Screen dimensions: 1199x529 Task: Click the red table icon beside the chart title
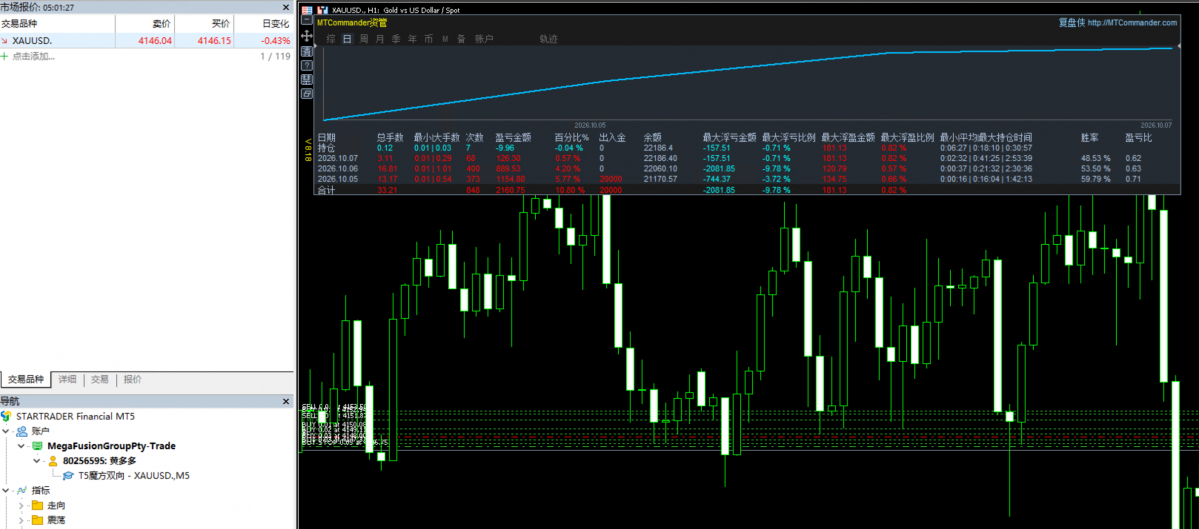307,10
